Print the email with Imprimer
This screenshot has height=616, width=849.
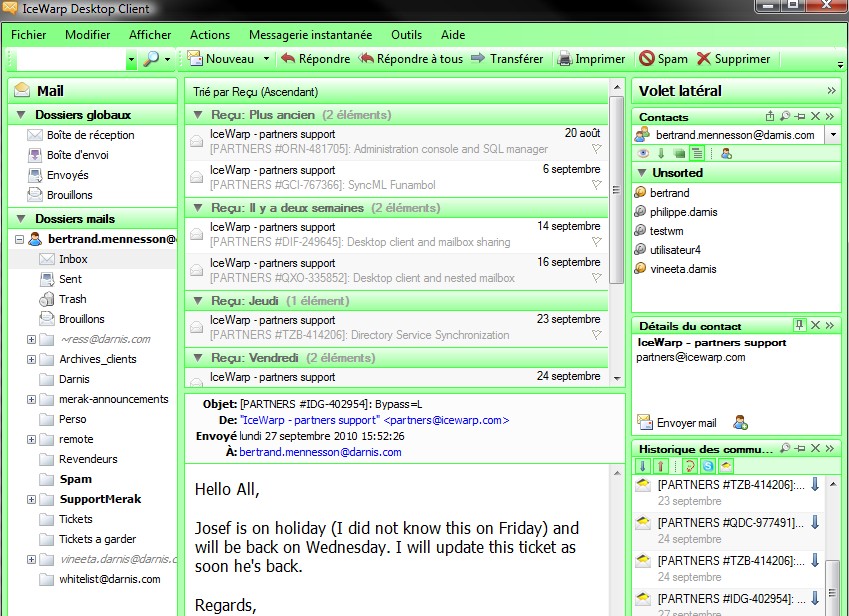click(565, 59)
